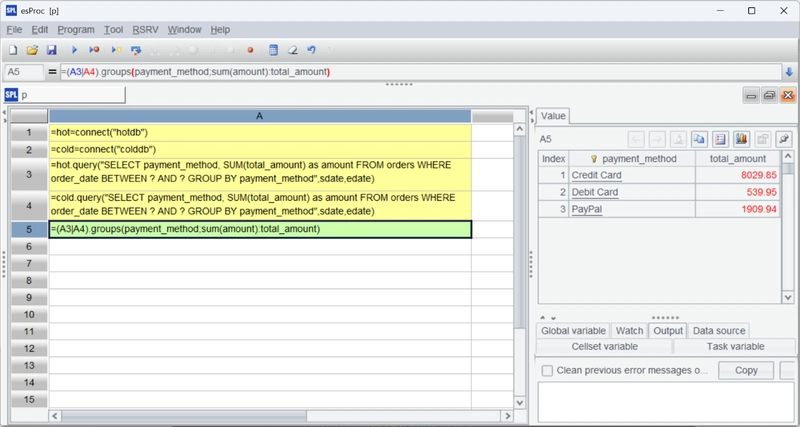Select cell A5 groups expression

pos(260,229)
